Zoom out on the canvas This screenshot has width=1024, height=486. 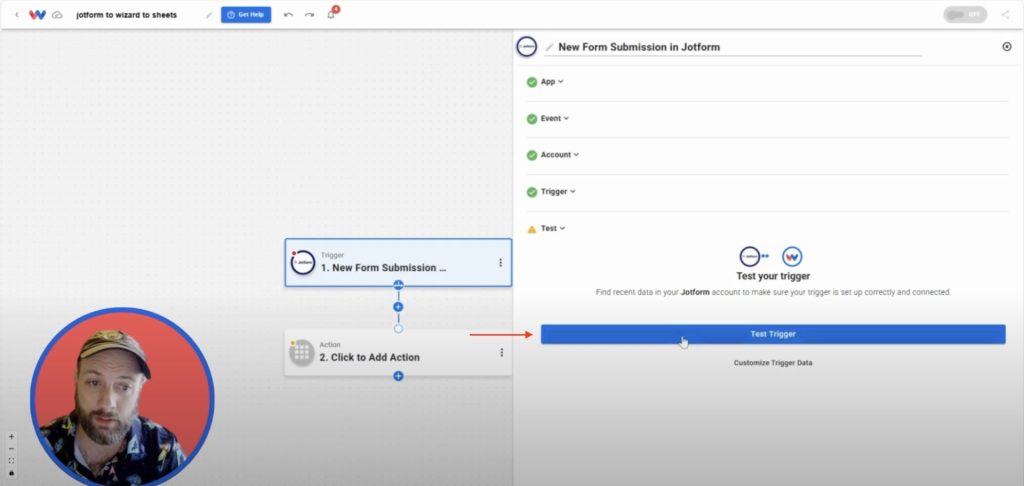tap(11, 449)
